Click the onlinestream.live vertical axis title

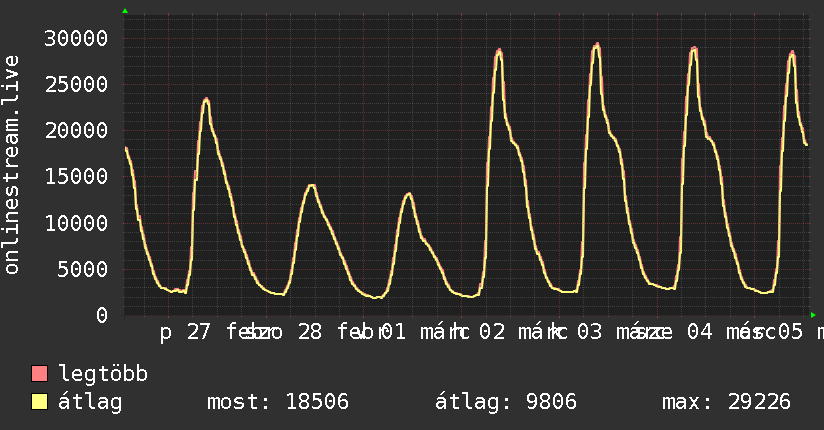coord(11,165)
